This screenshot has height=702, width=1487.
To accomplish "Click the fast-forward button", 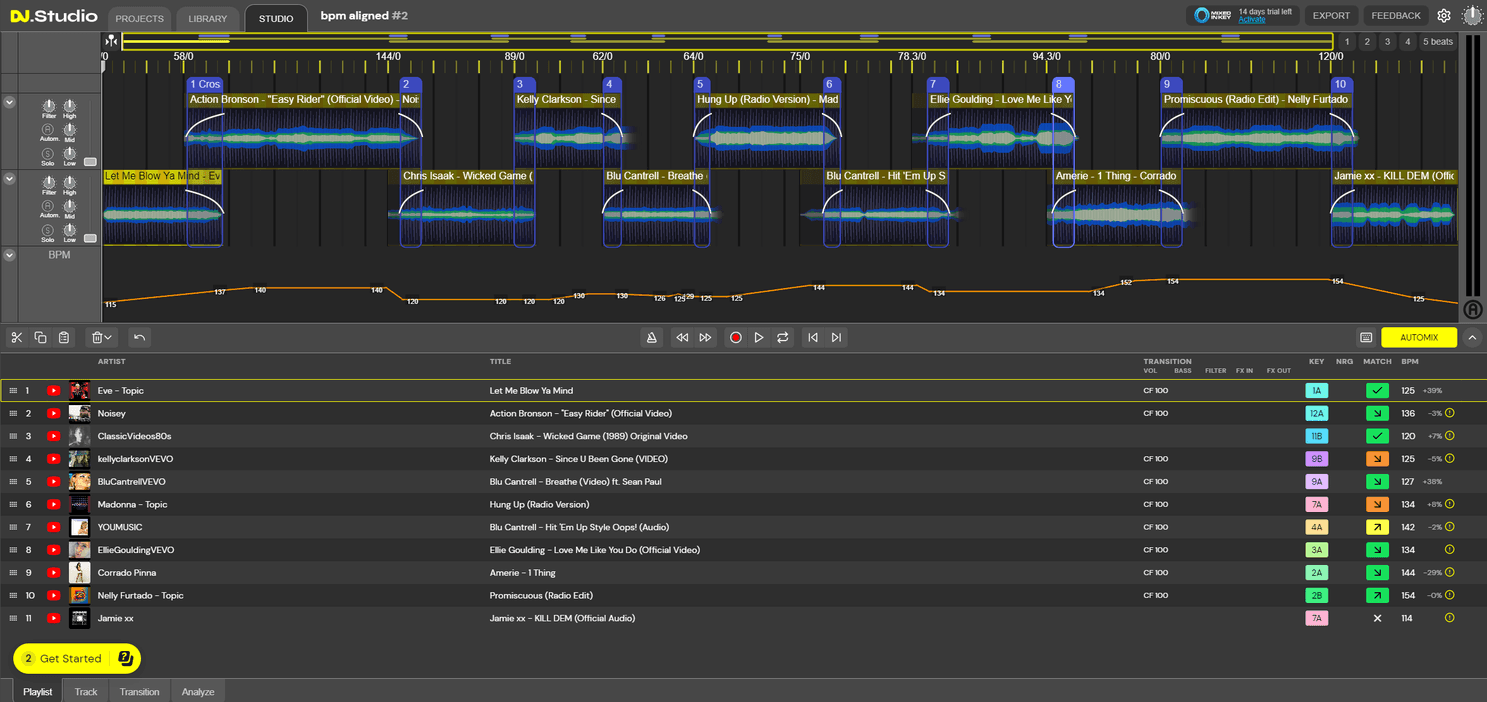I will pyautogui.click(x=705, y=338).
